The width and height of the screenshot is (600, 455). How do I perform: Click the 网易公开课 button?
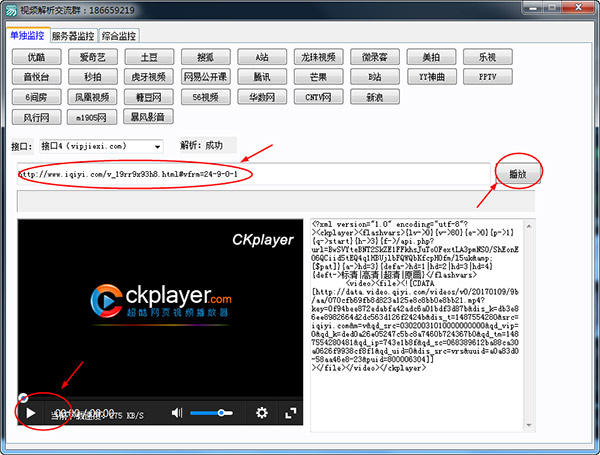pyautogui.click(x=205, y=77)
